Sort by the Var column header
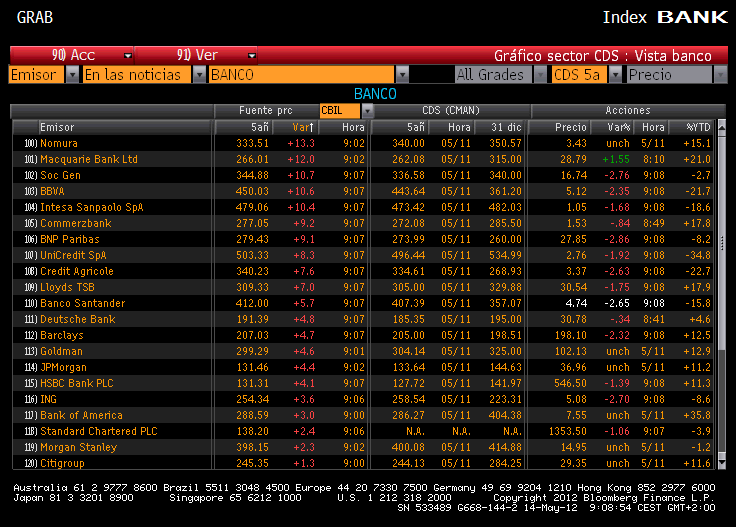The height and width of the screenshot is (527, 736). click(x=296, y=127)
